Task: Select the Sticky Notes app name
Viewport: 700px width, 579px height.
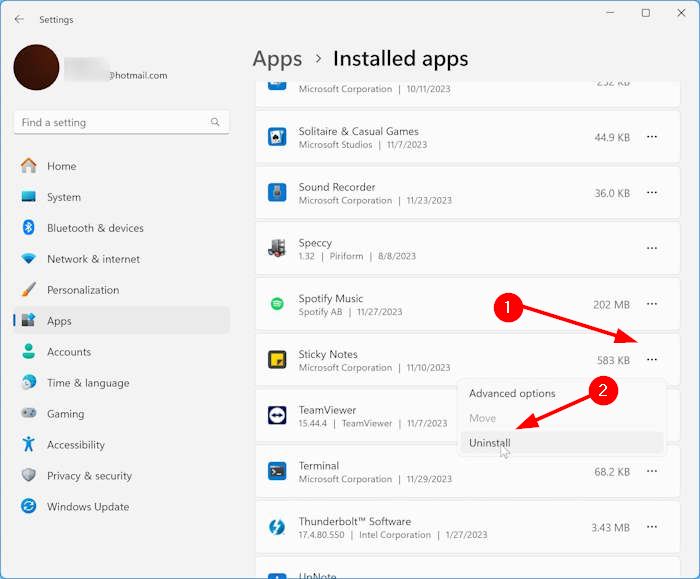Action: pyautogui.click(x=328, y=354)
